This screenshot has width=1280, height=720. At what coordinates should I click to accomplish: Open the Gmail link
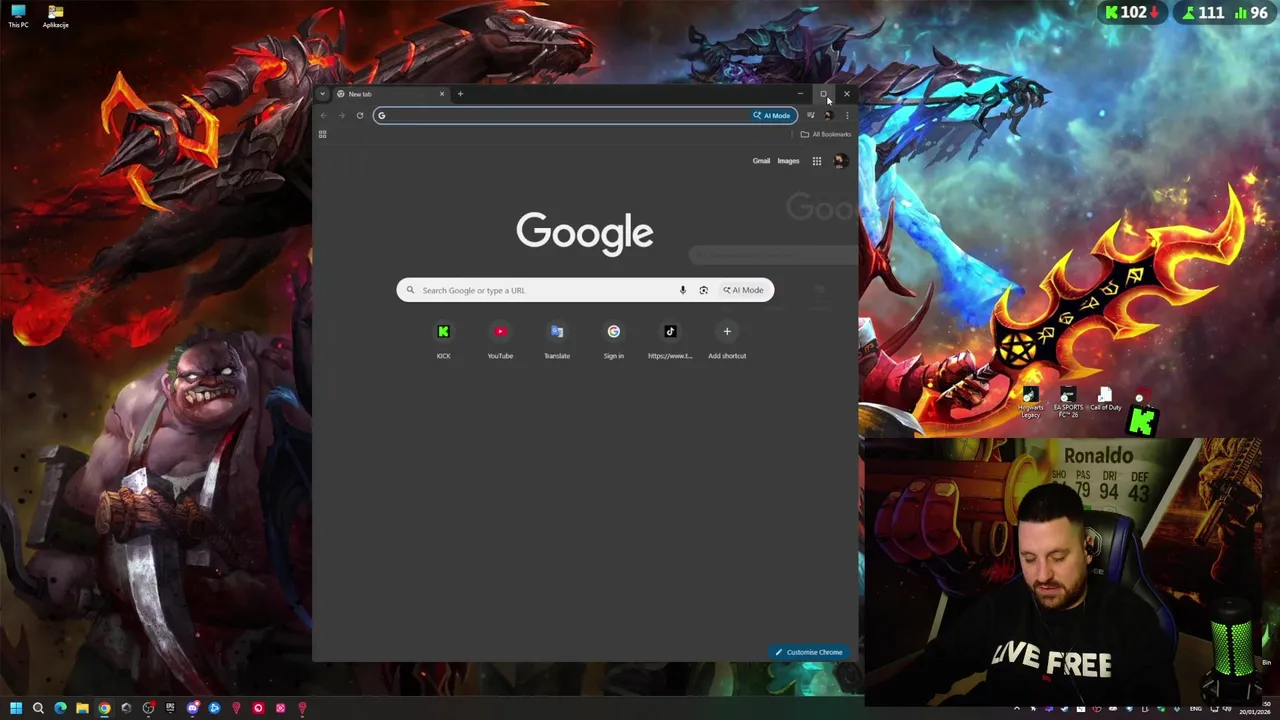coord(761,161)
